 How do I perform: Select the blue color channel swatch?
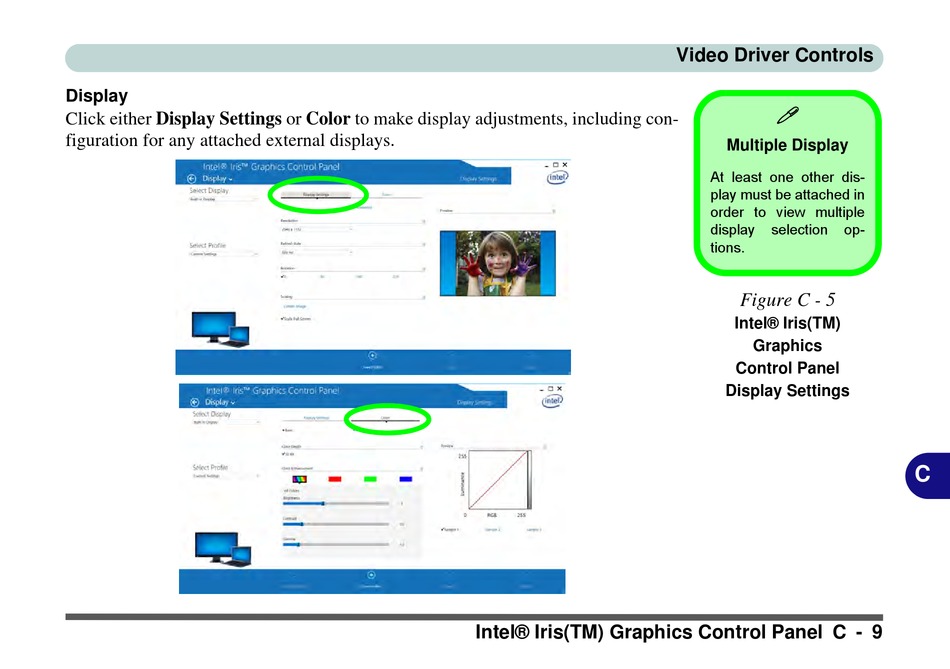point(406,479)
